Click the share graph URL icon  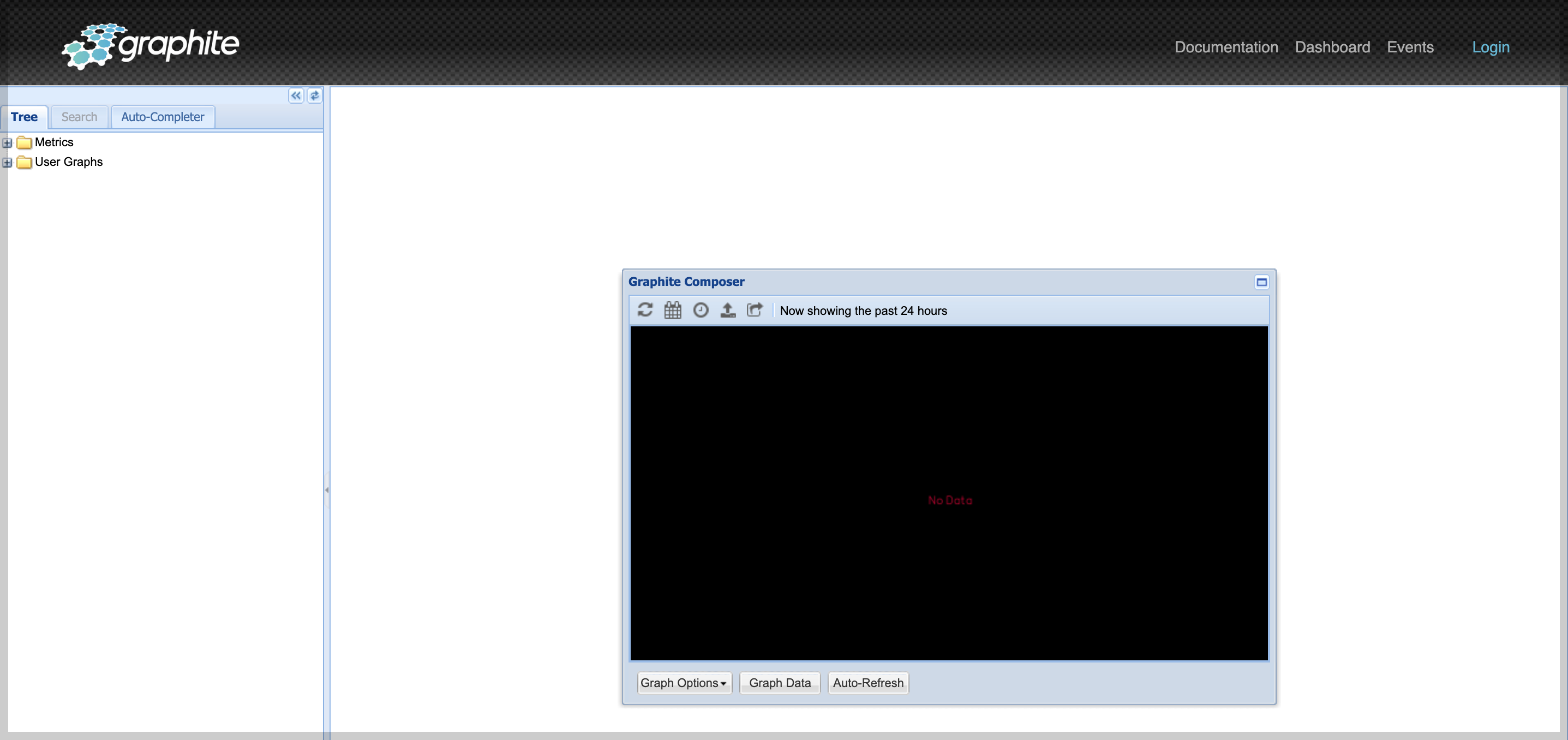tap(755, 310)
